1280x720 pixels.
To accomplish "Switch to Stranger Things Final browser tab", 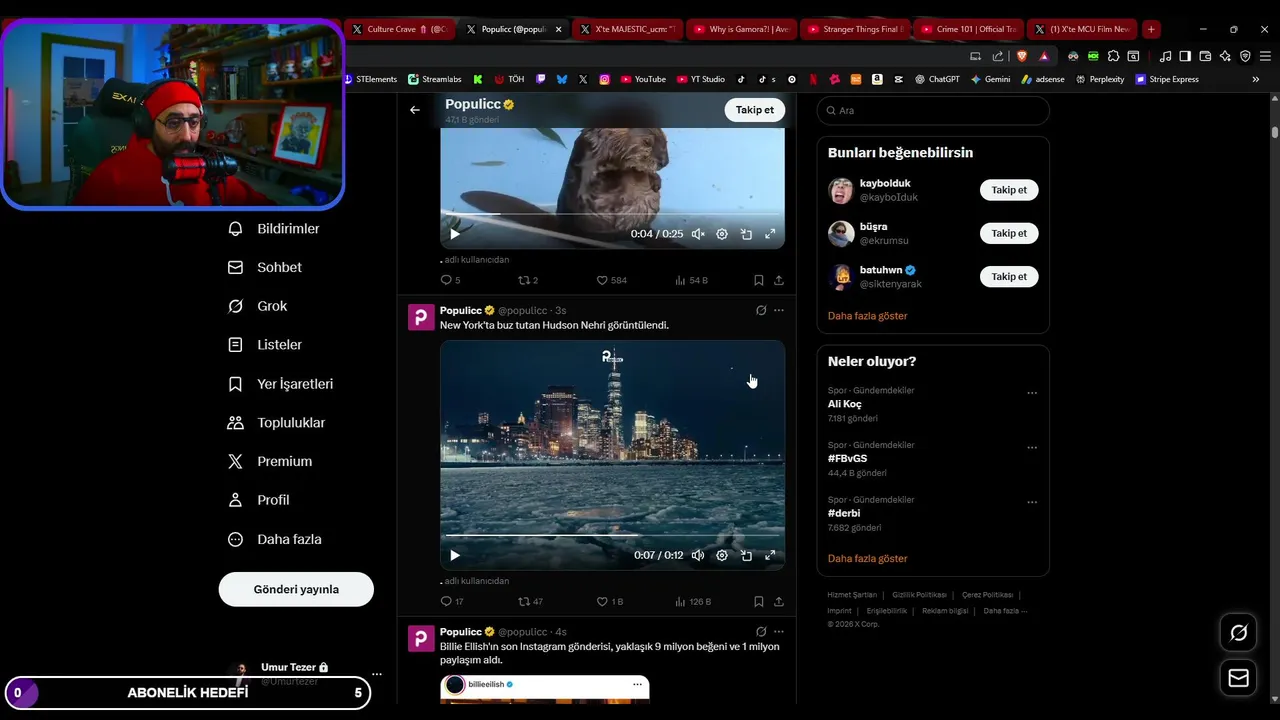I will (x=854, y=29).
